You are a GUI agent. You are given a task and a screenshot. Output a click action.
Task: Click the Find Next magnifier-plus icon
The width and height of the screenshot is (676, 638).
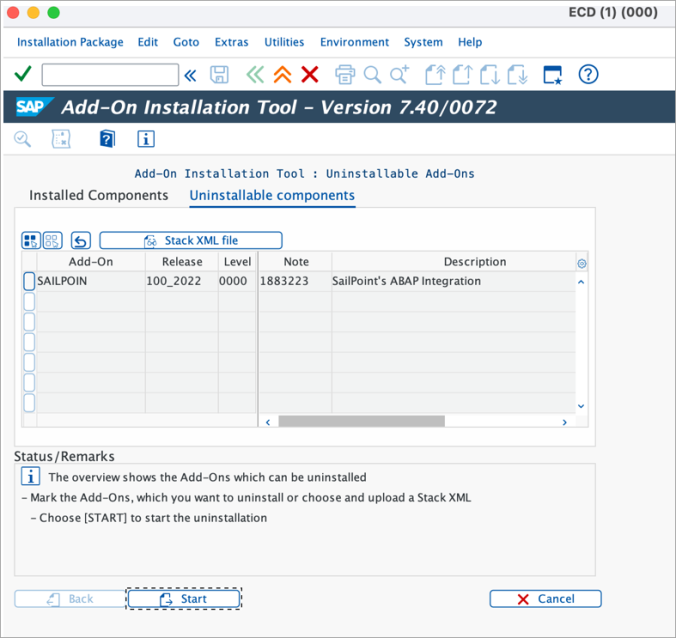tap(400, 74)
